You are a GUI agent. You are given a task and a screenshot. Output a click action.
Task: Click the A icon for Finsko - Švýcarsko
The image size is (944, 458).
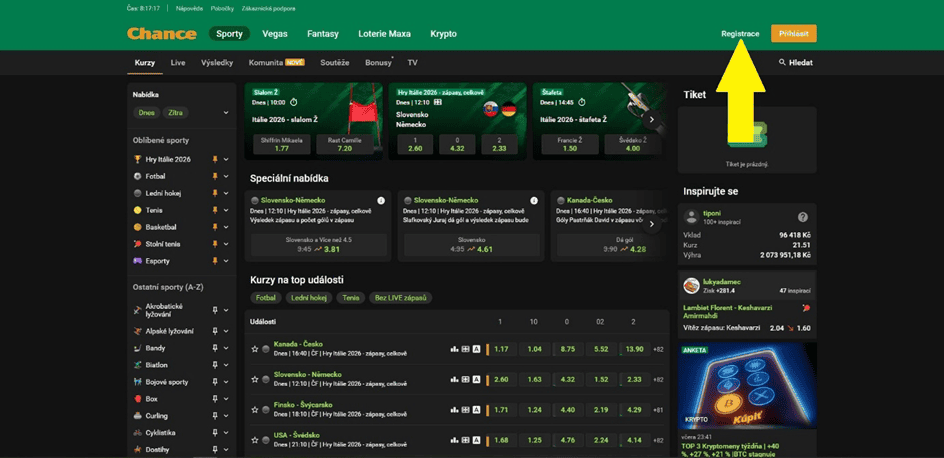476,409
